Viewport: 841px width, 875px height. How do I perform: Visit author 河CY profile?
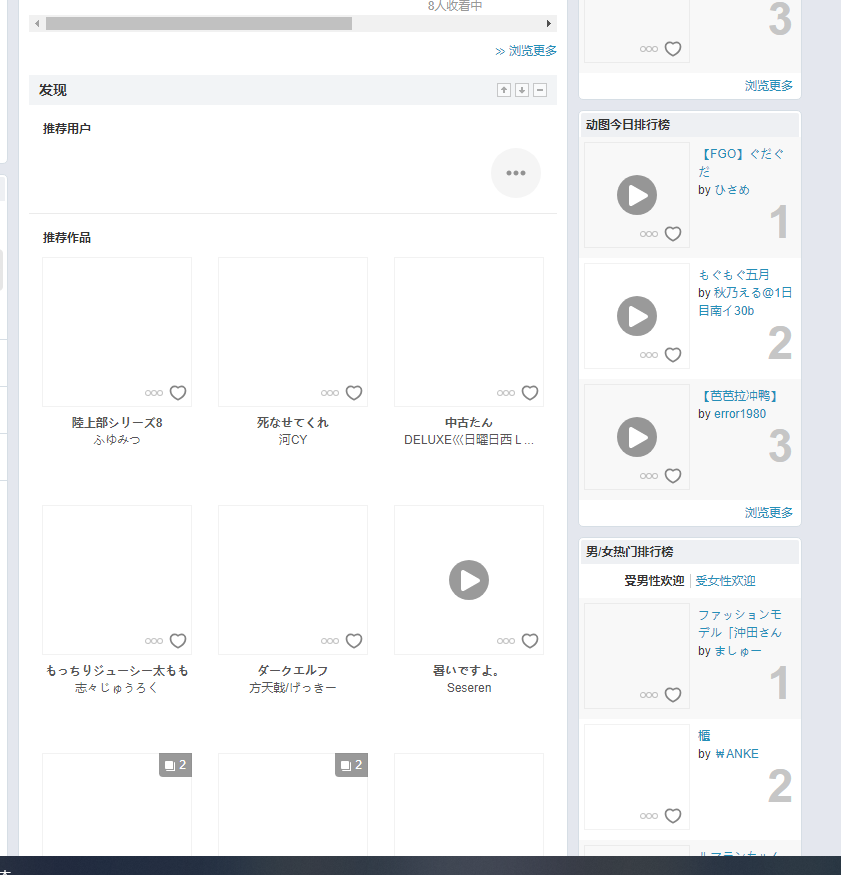292,440
